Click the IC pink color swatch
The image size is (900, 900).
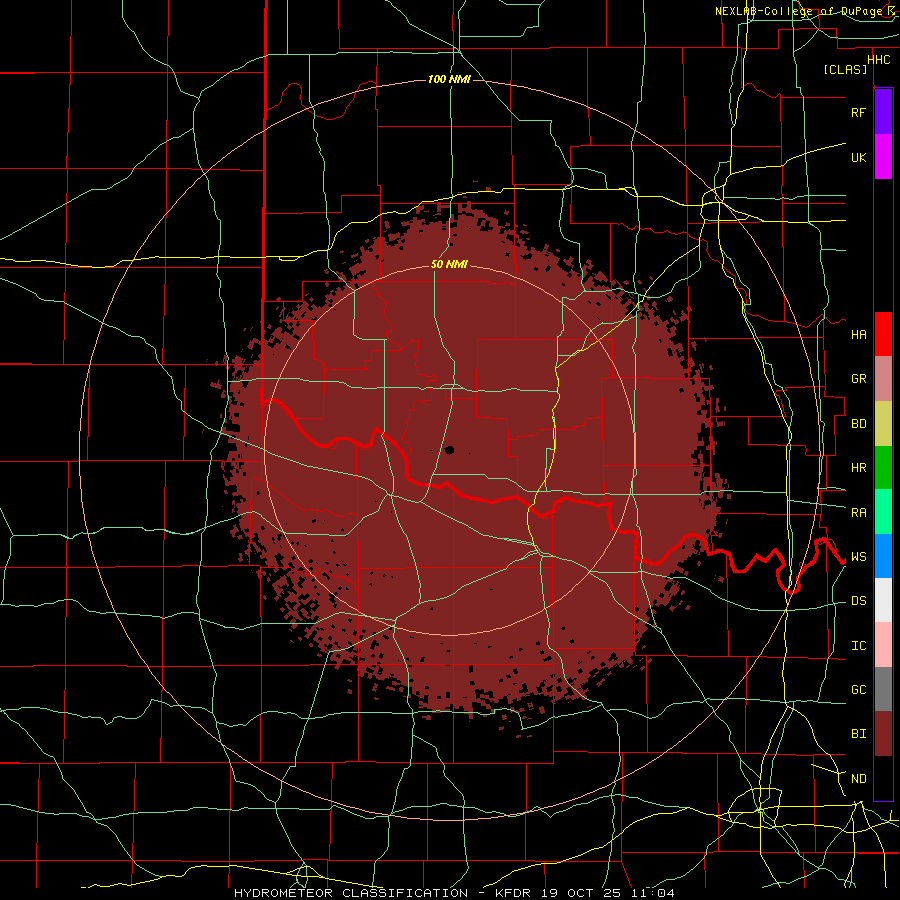point(883,645)
